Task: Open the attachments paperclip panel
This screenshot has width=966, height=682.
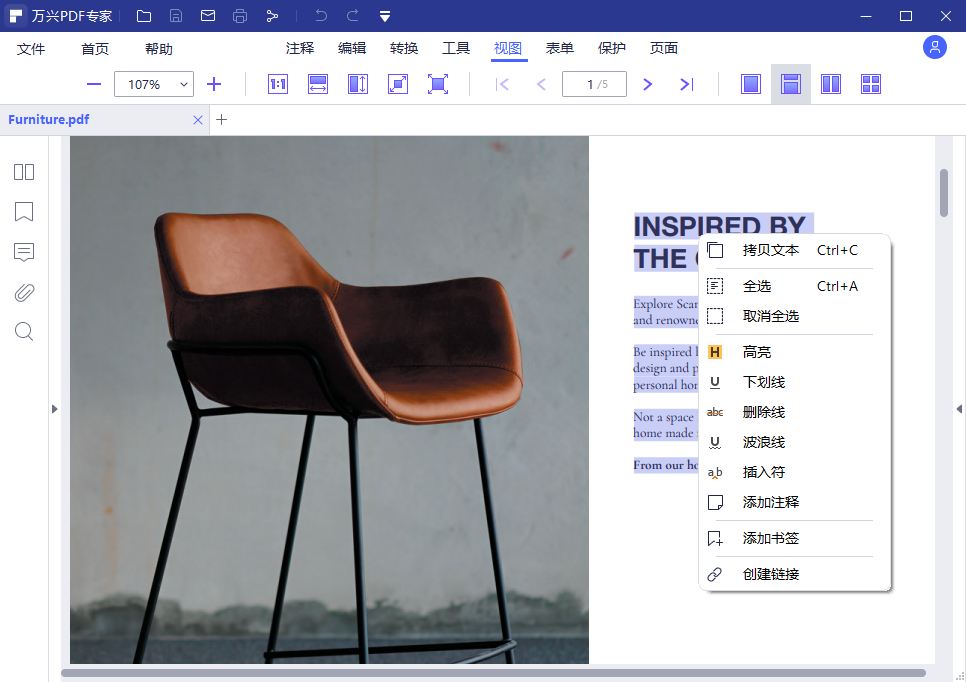Action: pos(24,292)
